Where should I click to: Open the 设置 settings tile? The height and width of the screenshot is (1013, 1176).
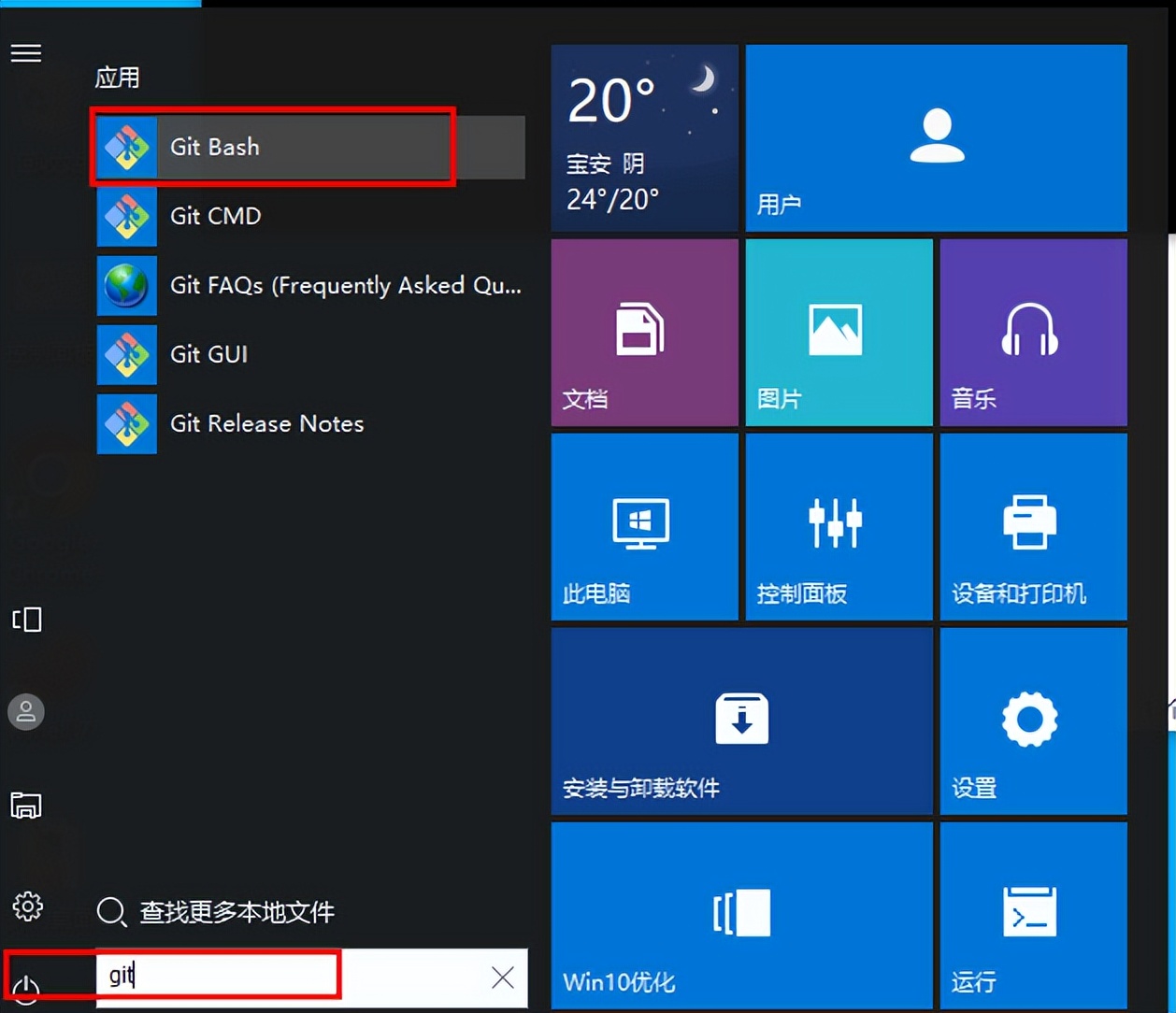(1034, 721)
